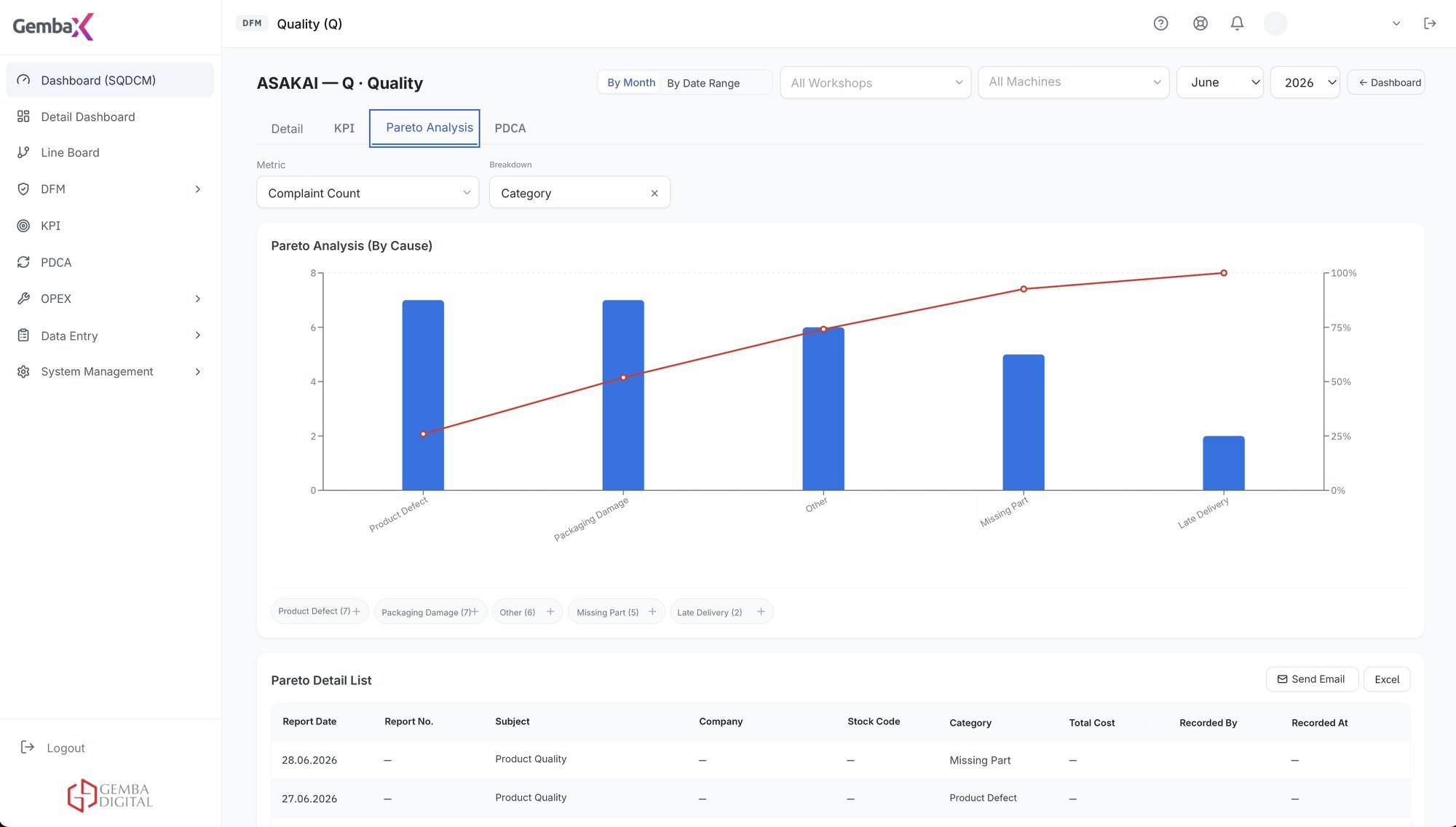
Task: Add the Other (6) chip
Action: point(550,612)
